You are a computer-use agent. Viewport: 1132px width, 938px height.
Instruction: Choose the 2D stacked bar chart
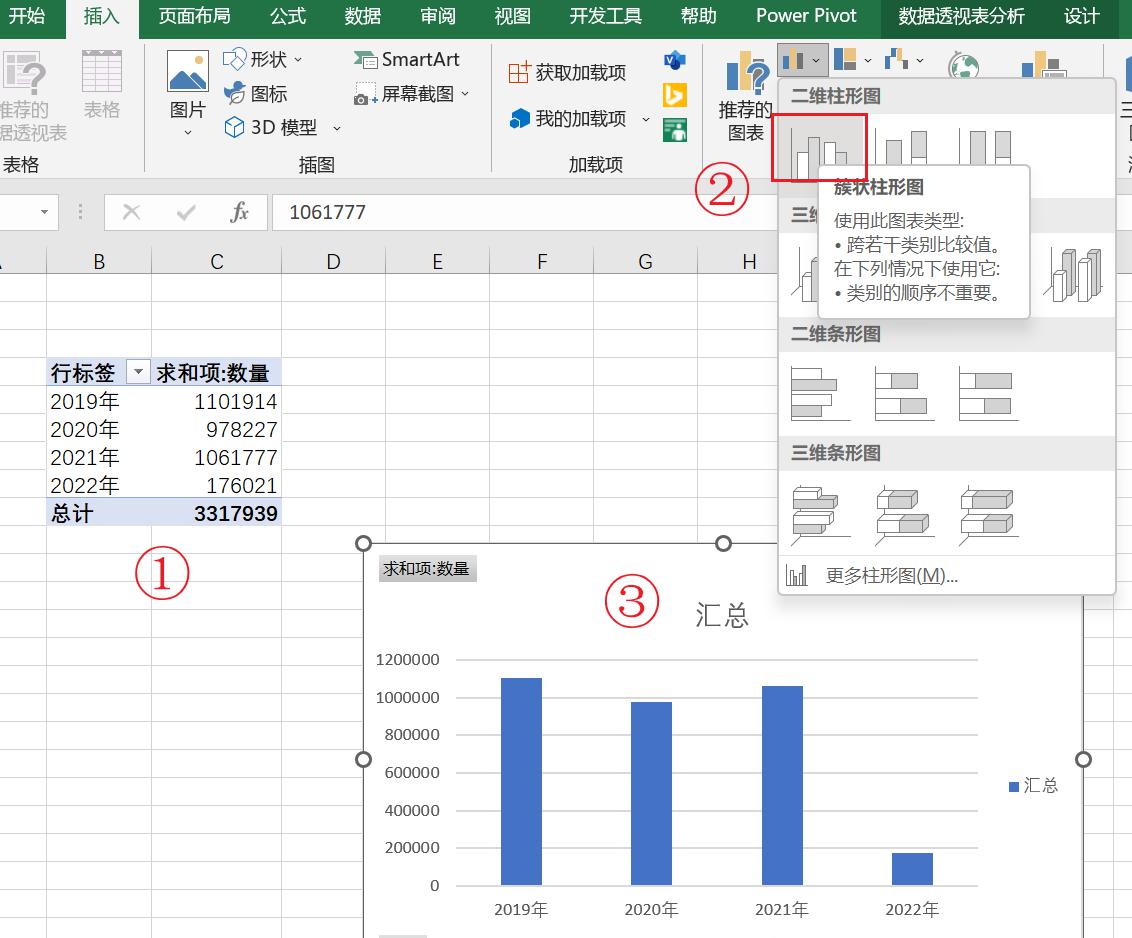pyautogui.click(x=904, y=394)
